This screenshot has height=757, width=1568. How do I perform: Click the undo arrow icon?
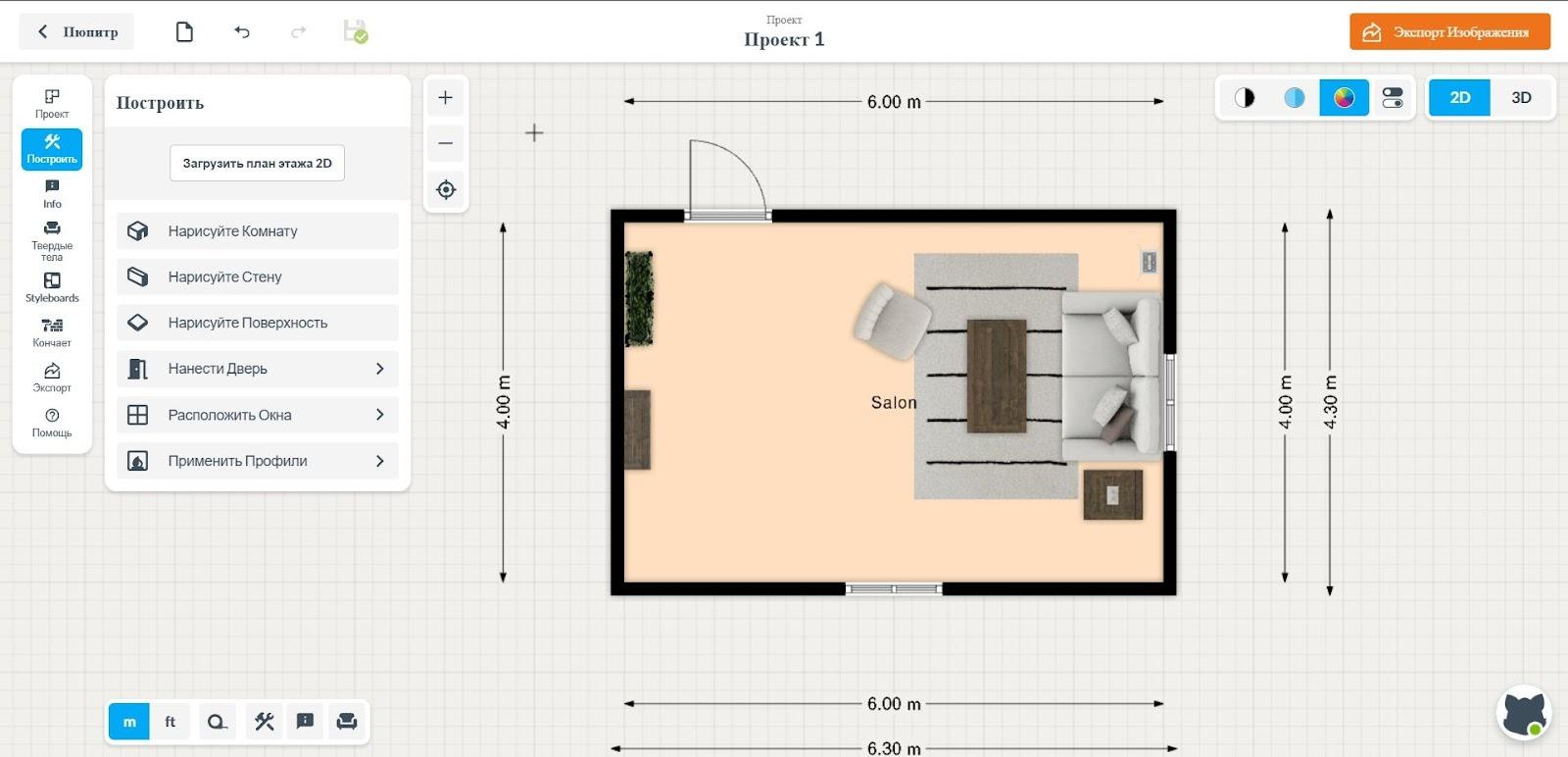click(x=242, y=32)
